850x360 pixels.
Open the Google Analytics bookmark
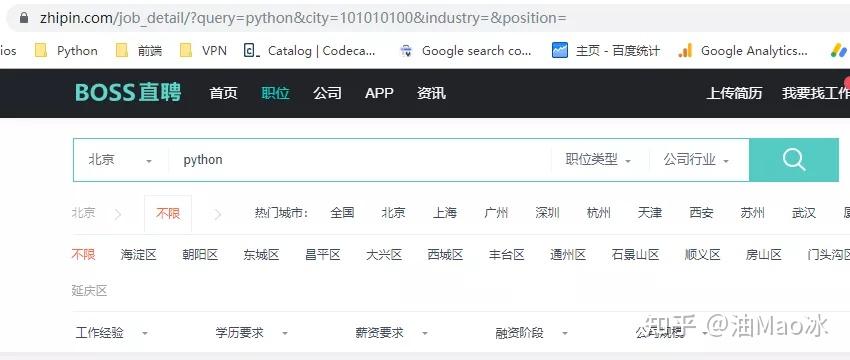coord(743,51)
